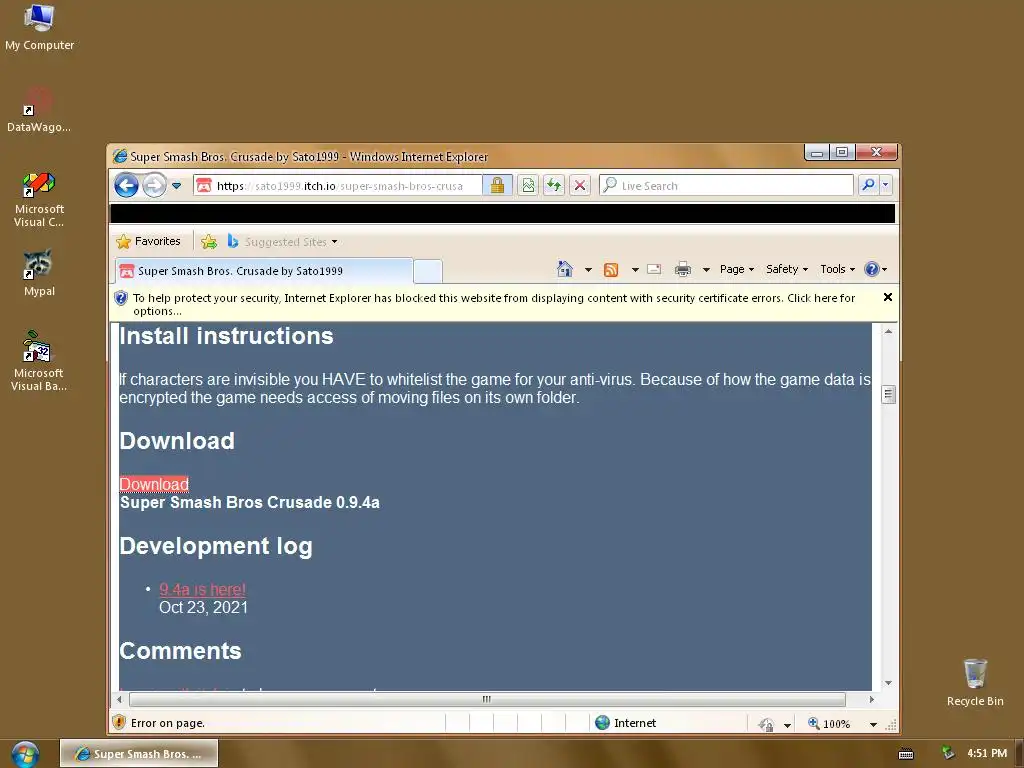
Task: Click the Print icon
Action: pos(683,269)
